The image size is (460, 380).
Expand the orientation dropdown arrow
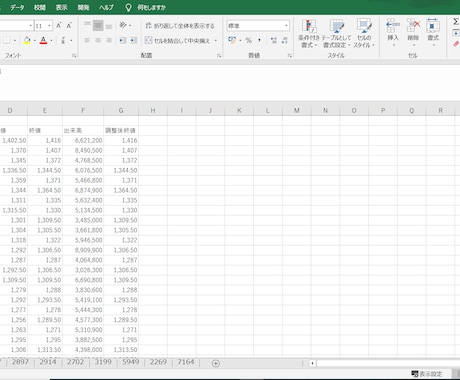[x=130, y=25]
